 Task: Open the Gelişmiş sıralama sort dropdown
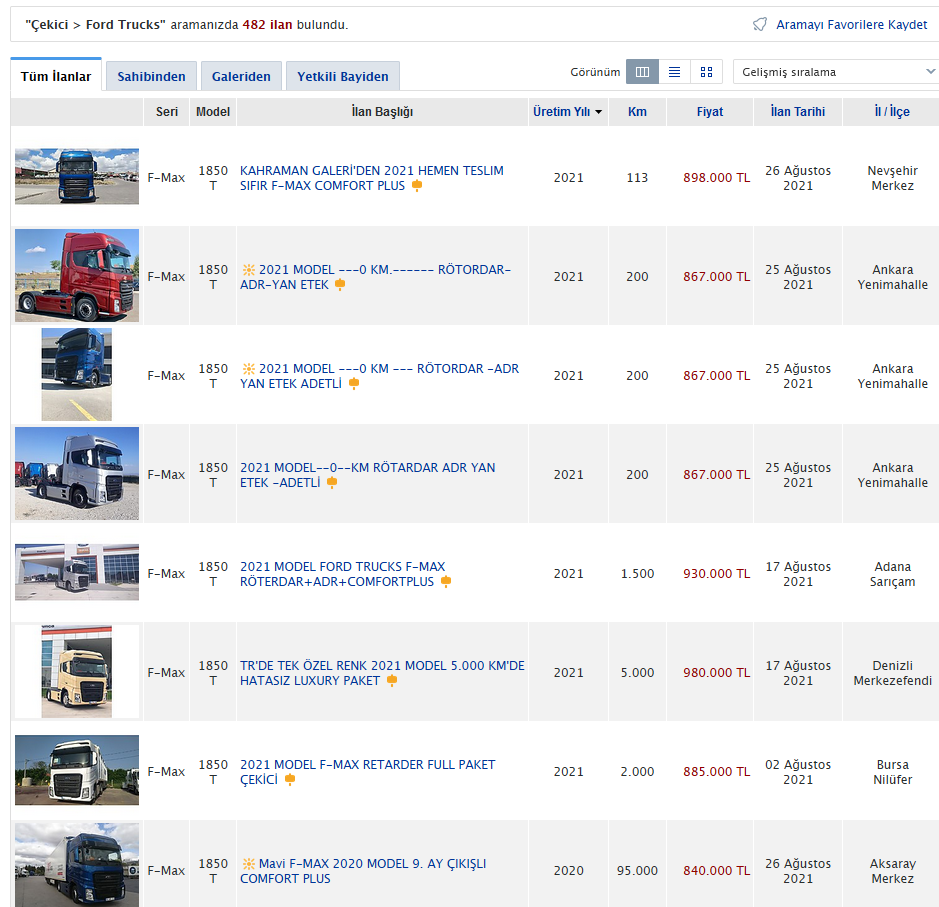(x=835, y=72)
